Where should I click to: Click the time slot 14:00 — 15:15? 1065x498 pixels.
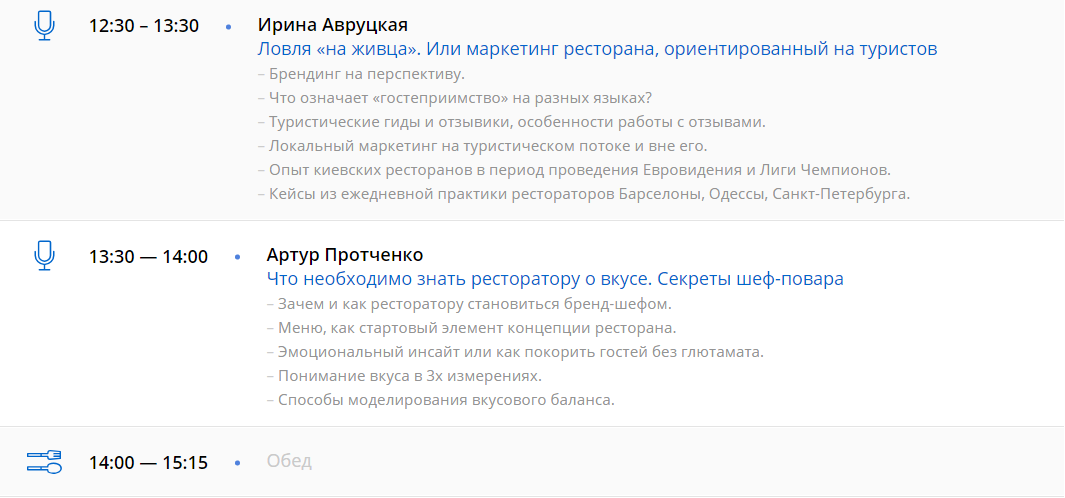point(148,463)
